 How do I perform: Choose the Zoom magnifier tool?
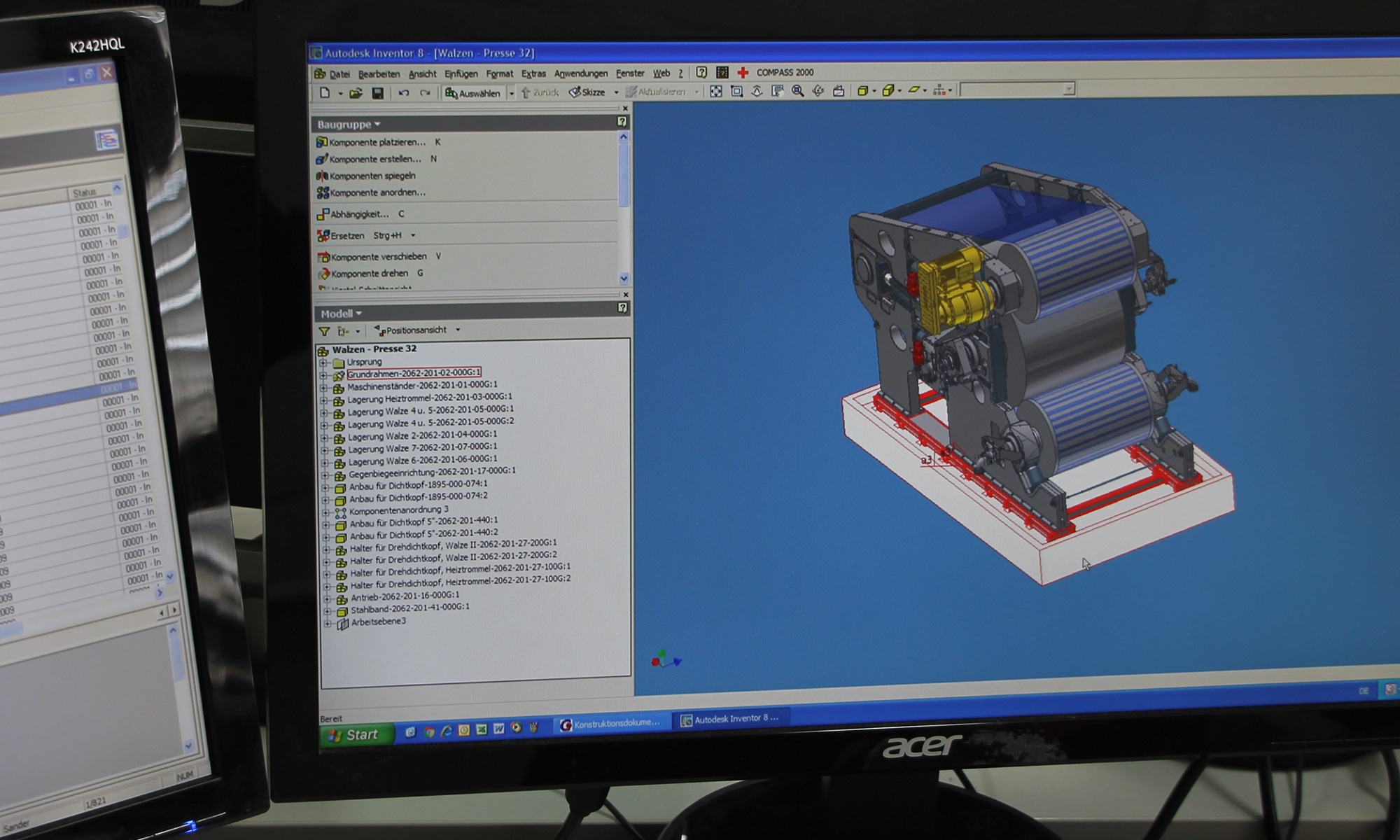[x=797, y=91]
